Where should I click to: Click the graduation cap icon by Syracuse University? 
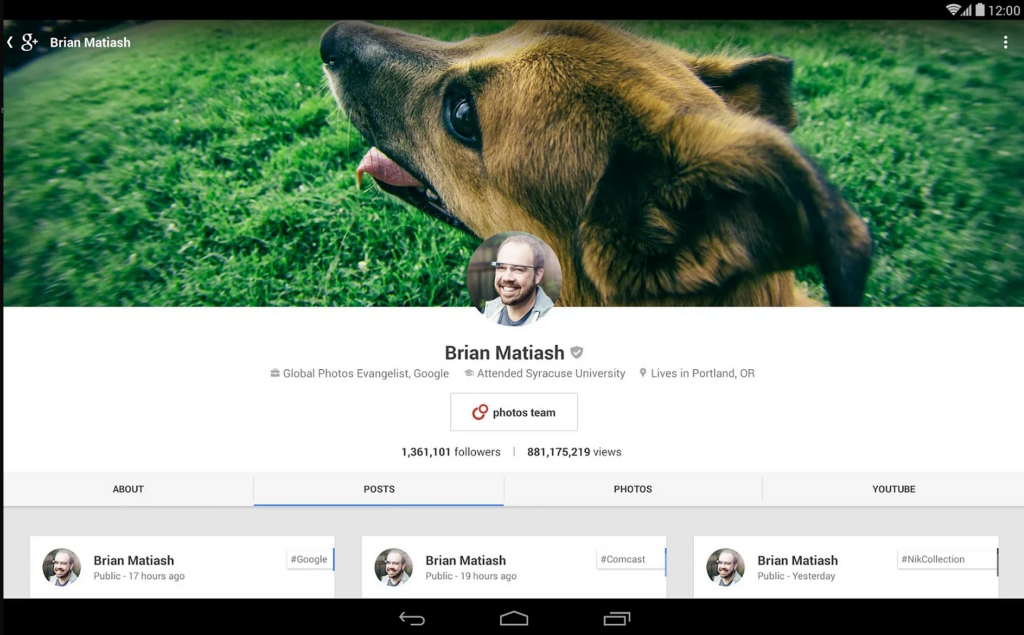(469, 373)
